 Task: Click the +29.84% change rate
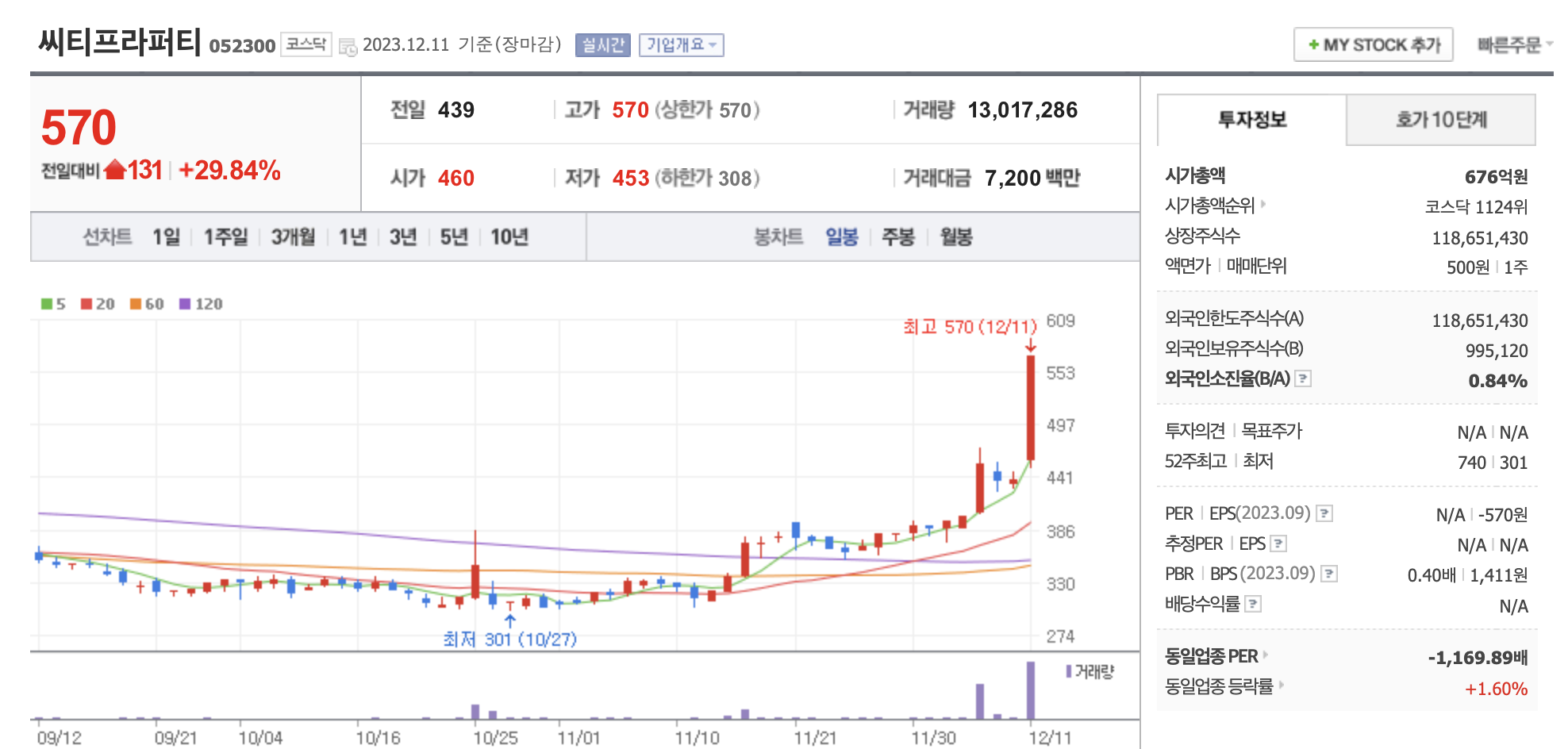tap(229, 170)
